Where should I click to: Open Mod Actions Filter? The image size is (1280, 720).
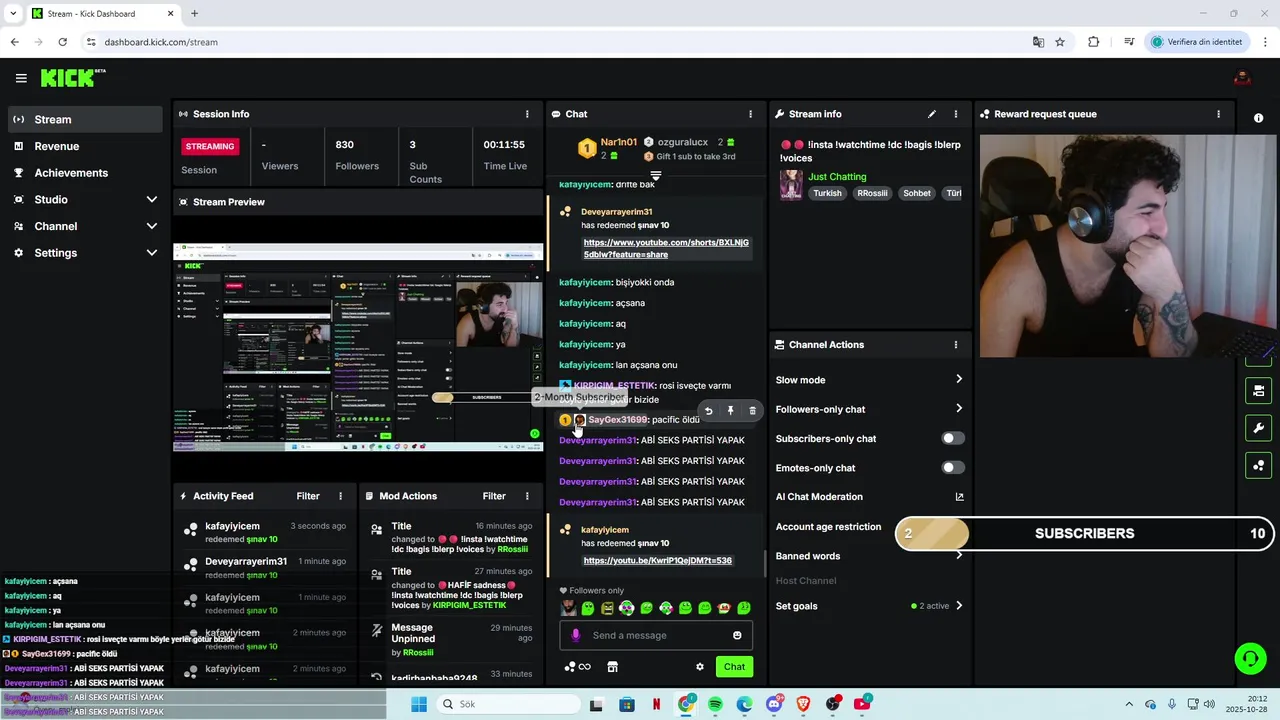click(494, 496)
